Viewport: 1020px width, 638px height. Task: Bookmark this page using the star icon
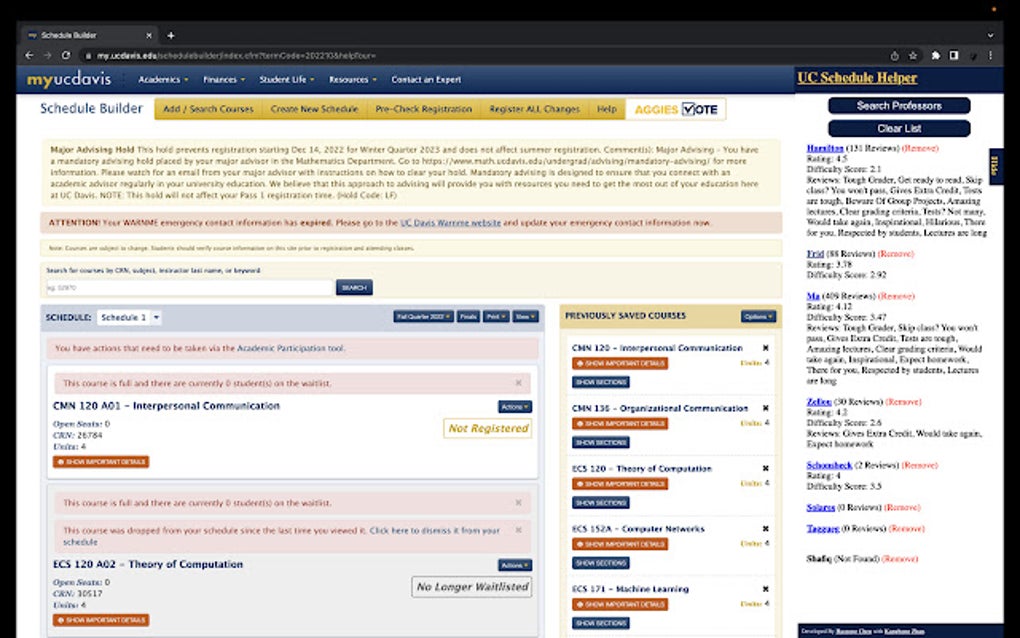click(915, 54)
